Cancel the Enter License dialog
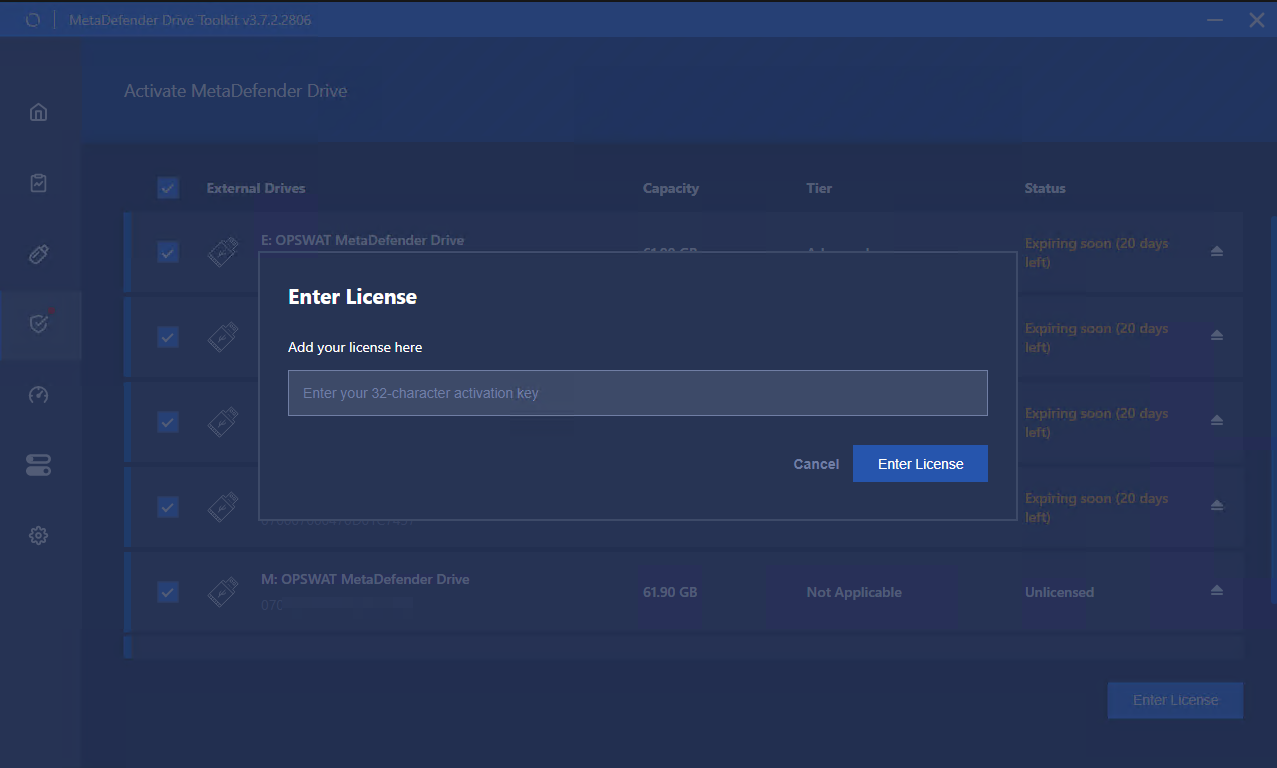Viewport: 1277px width, 768px height. pyautogui.click(x=816, y=464)
